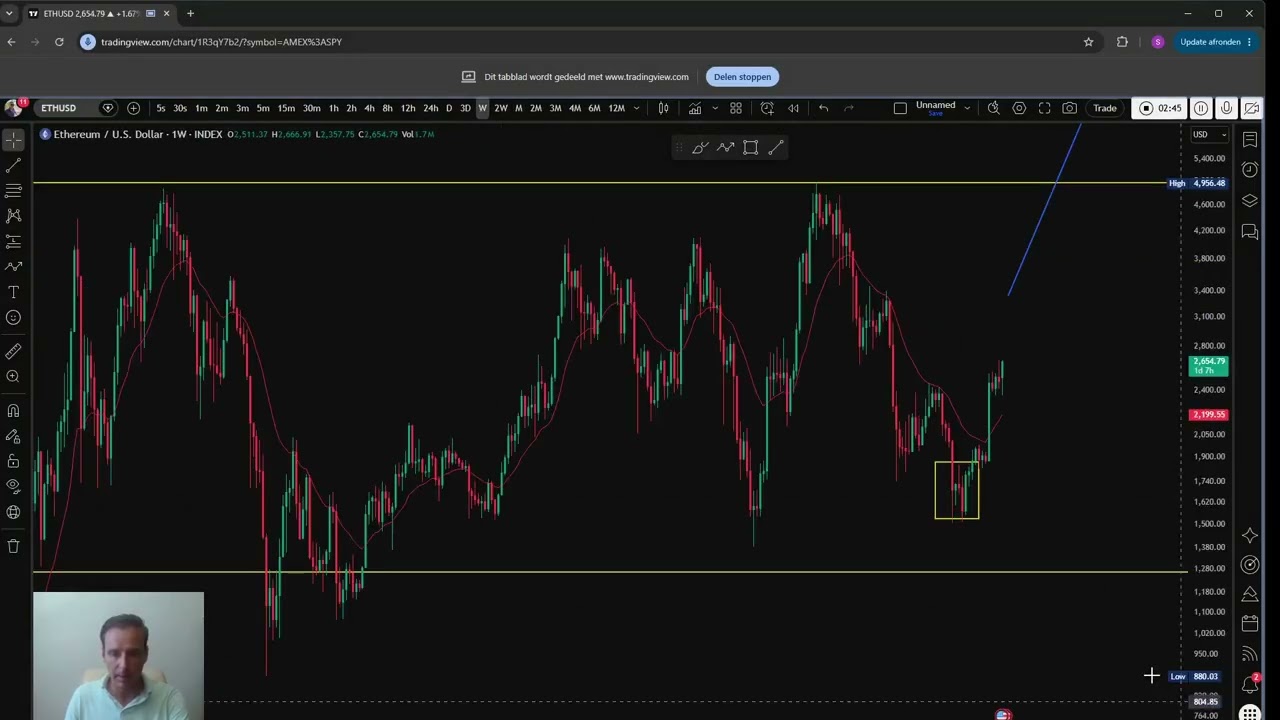
Task: Open browser tab list dropdown
Action: 9,13
